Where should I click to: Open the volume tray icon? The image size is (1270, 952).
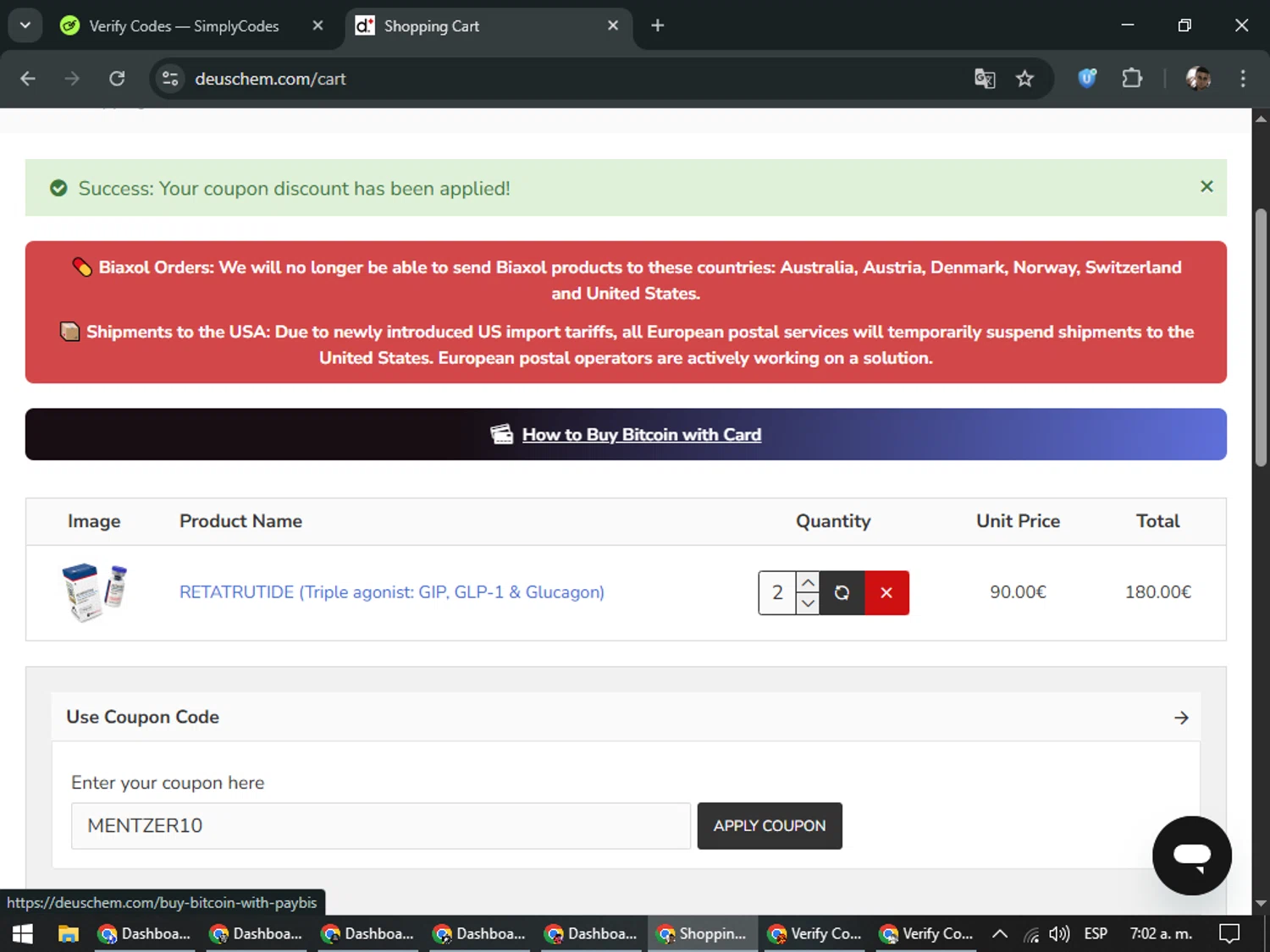[x=1059, y=933]
